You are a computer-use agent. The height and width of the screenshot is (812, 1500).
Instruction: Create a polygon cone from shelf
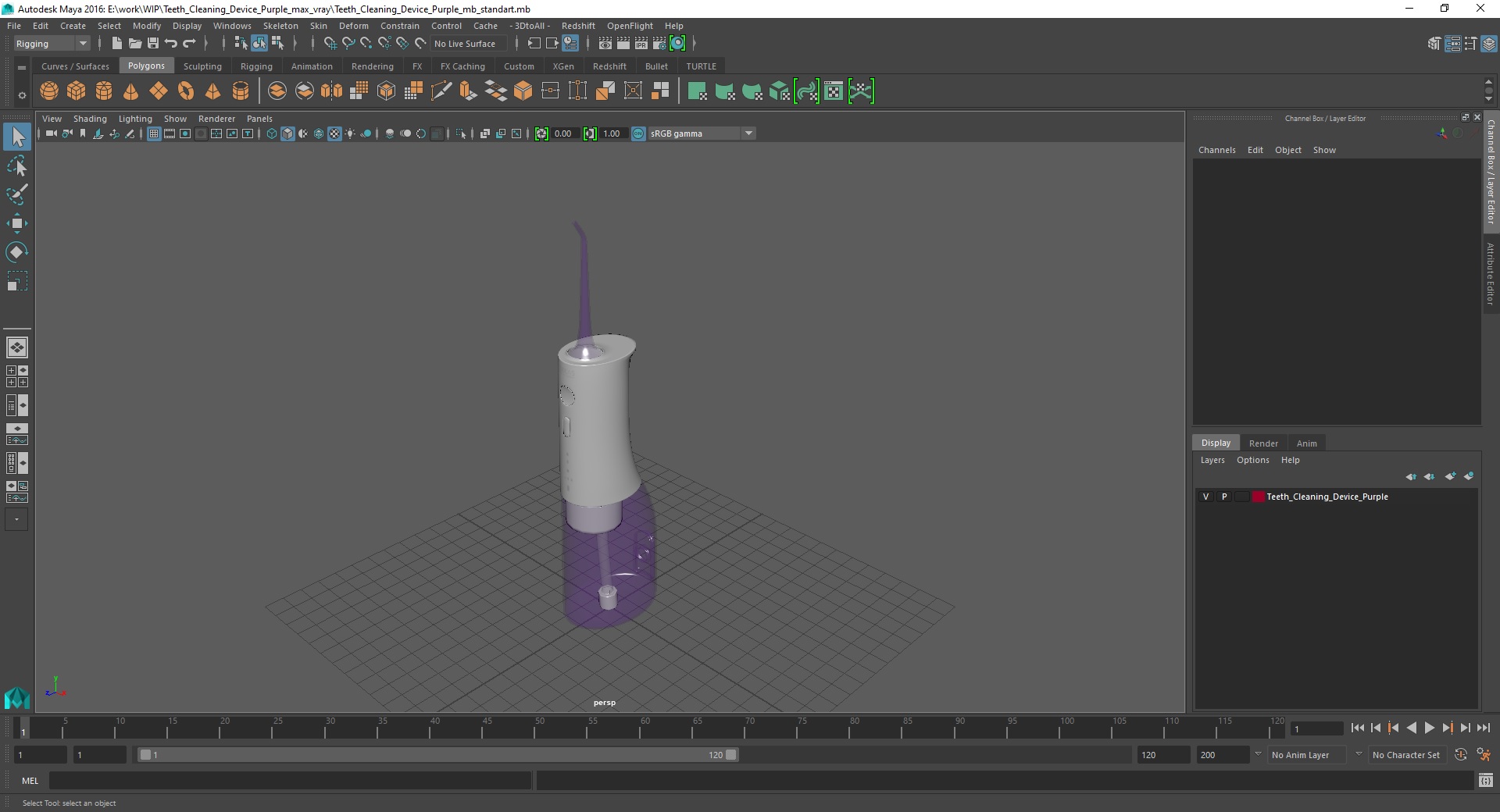coord(131,91)
